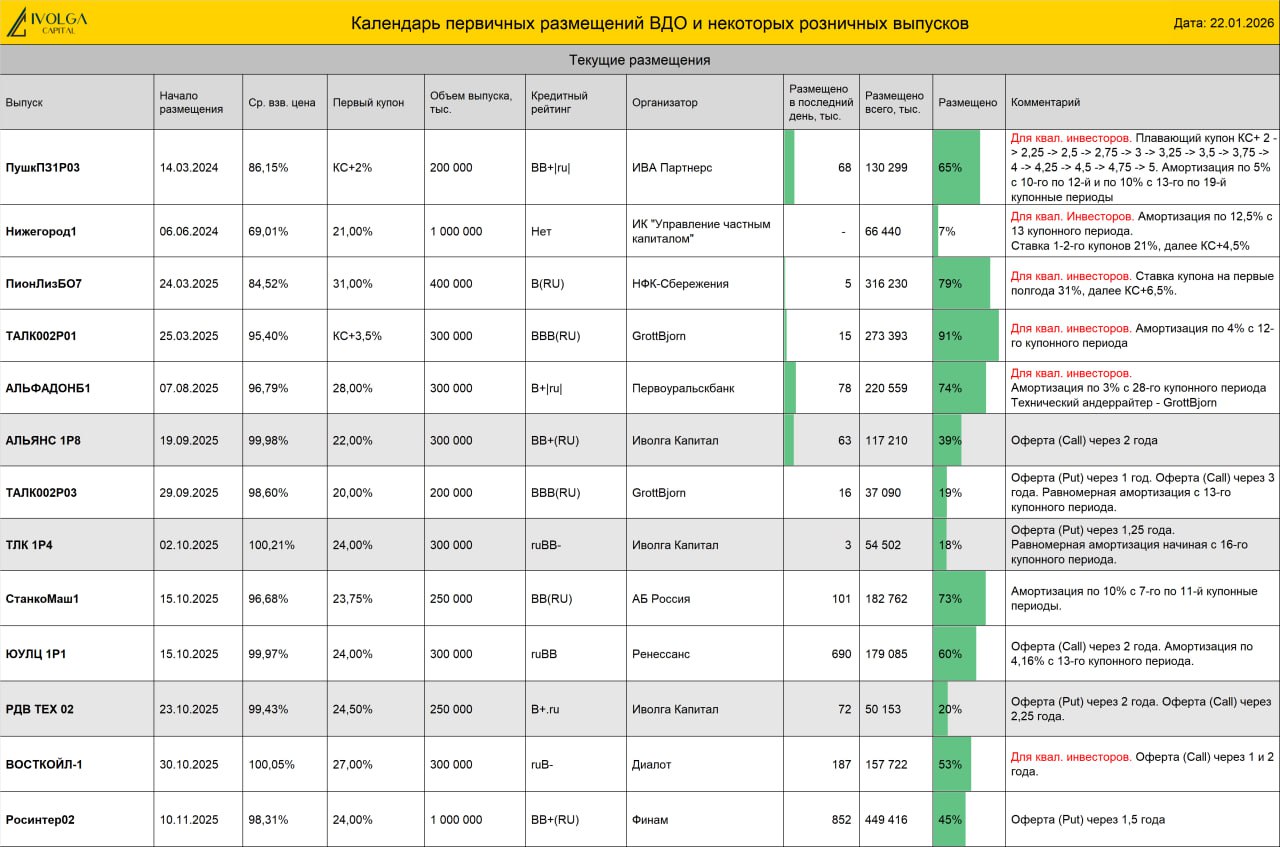Click organizer 'АБ Россия'
The image size is (1280, 847).
661,599
